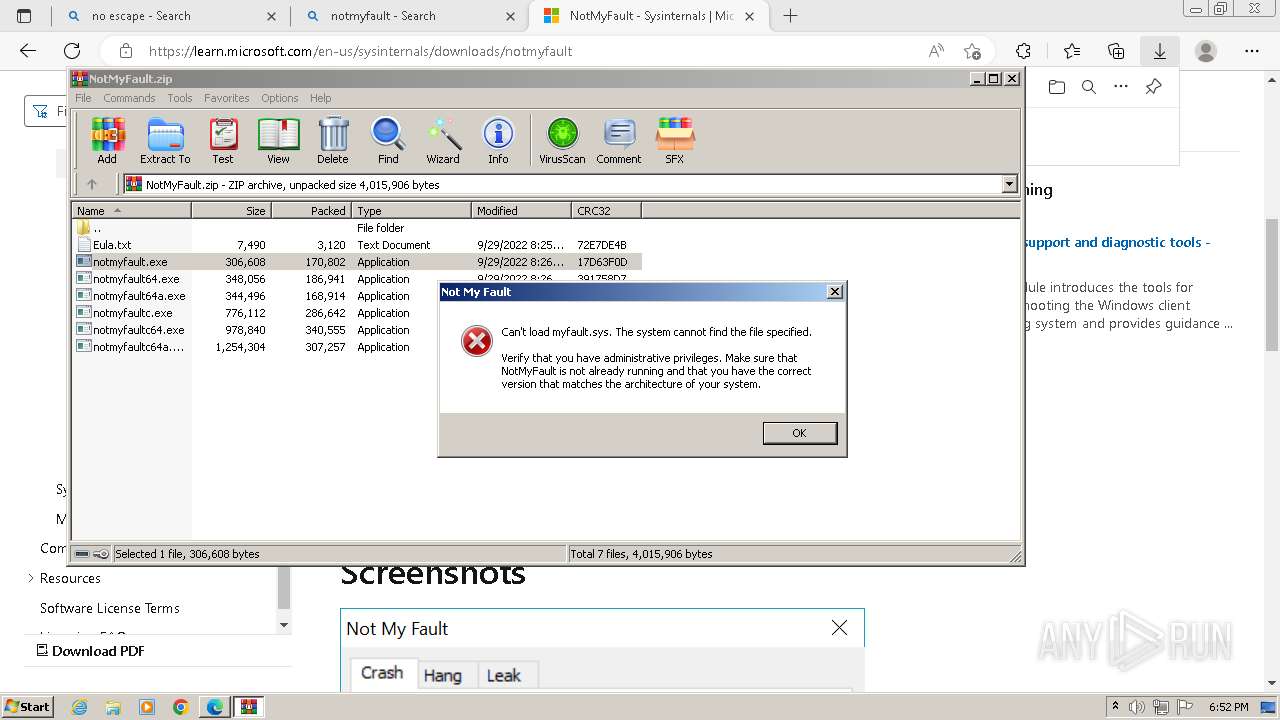Open the WinRAR Help menu
Viewport: 1280px width, 720px height.
320,98
